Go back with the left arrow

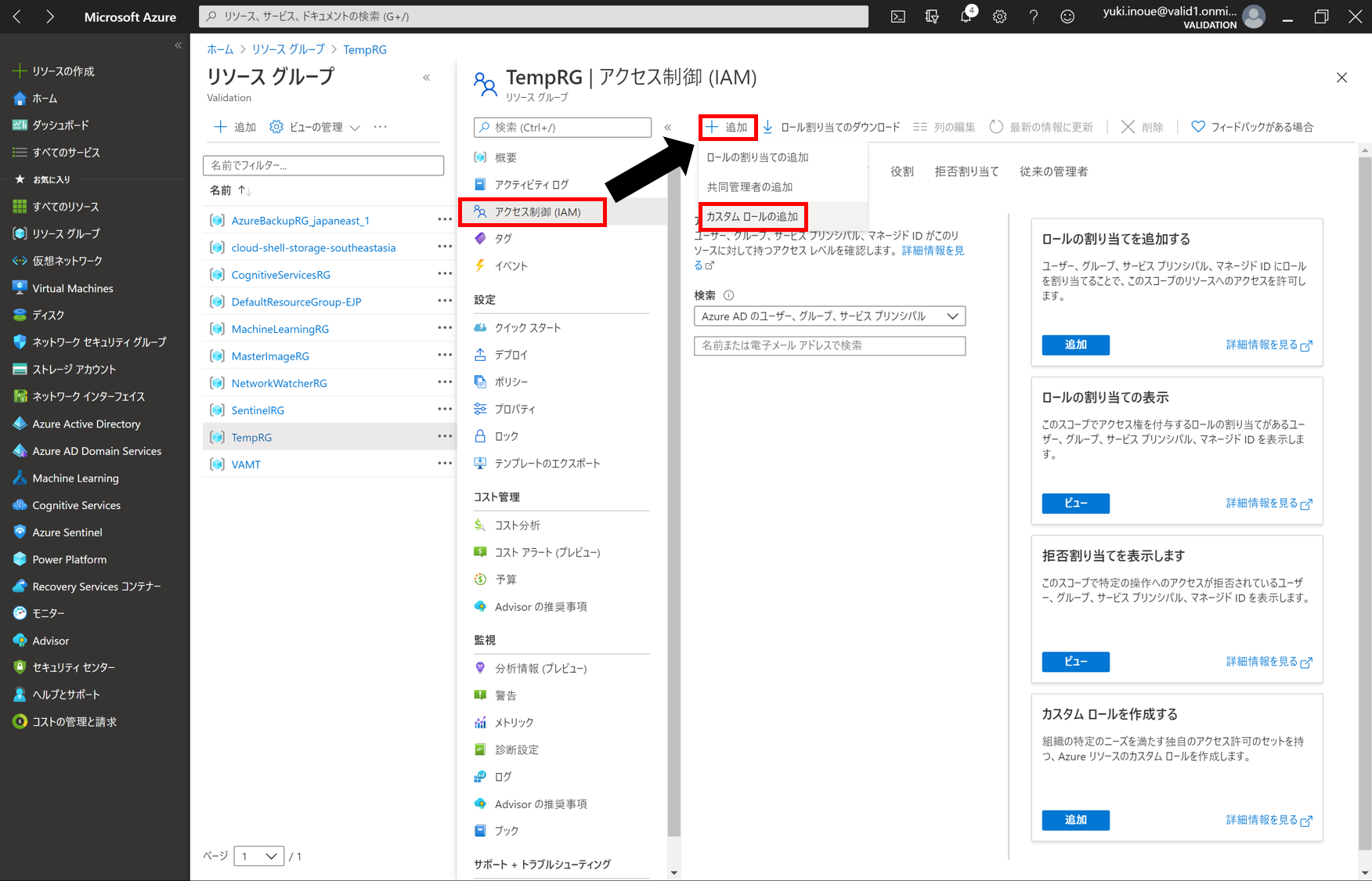(x=17, y=16)
